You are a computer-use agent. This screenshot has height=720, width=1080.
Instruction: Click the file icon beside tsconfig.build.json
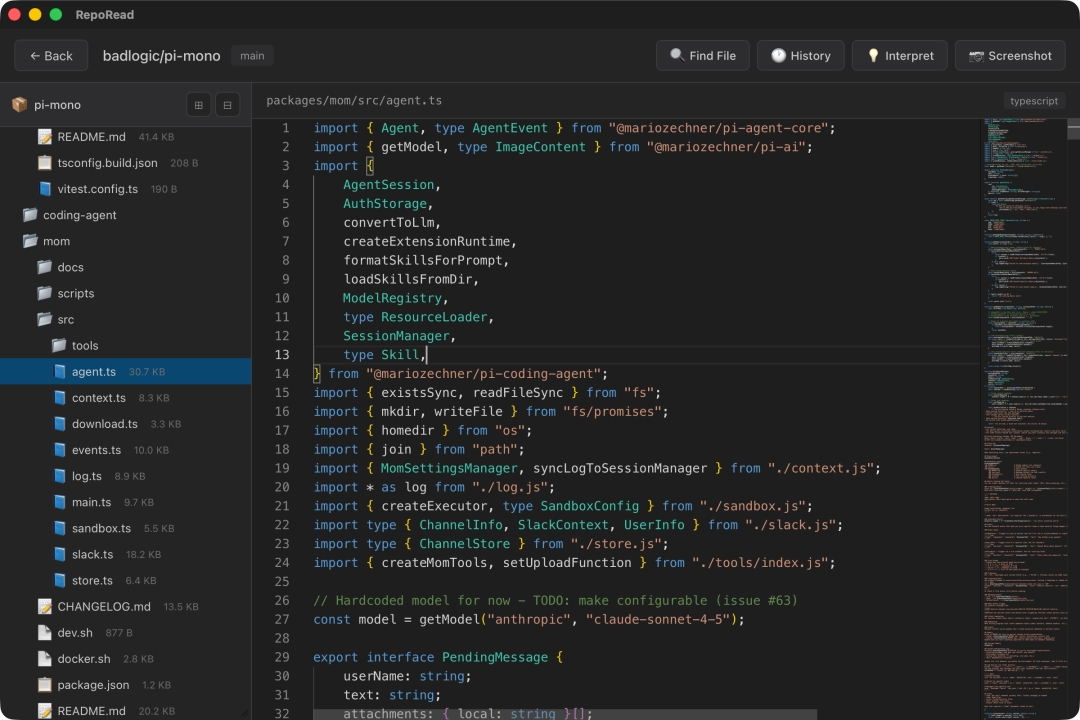coord(45,163)
